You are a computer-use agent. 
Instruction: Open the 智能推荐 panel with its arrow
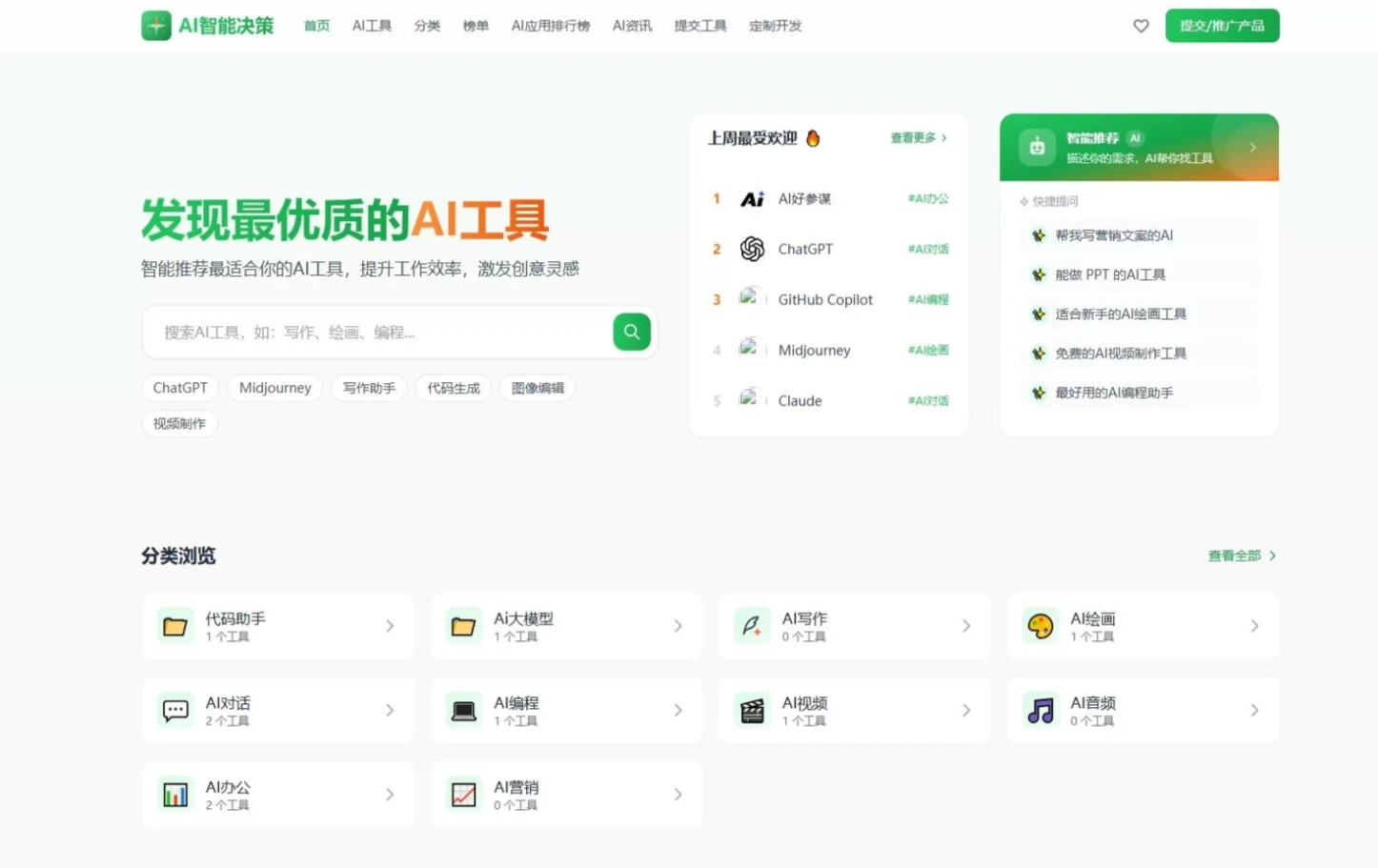point(1252,147)
